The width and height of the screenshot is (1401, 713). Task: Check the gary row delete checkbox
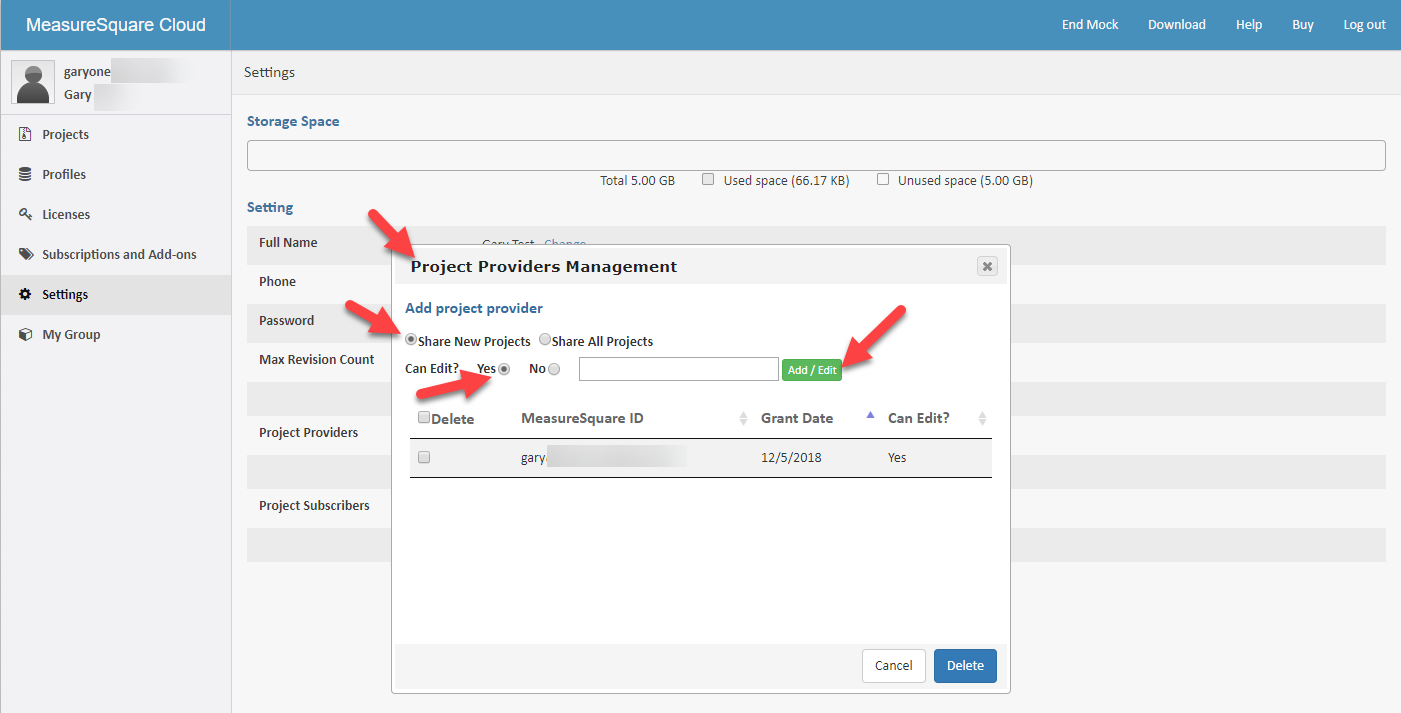(424, 457)
